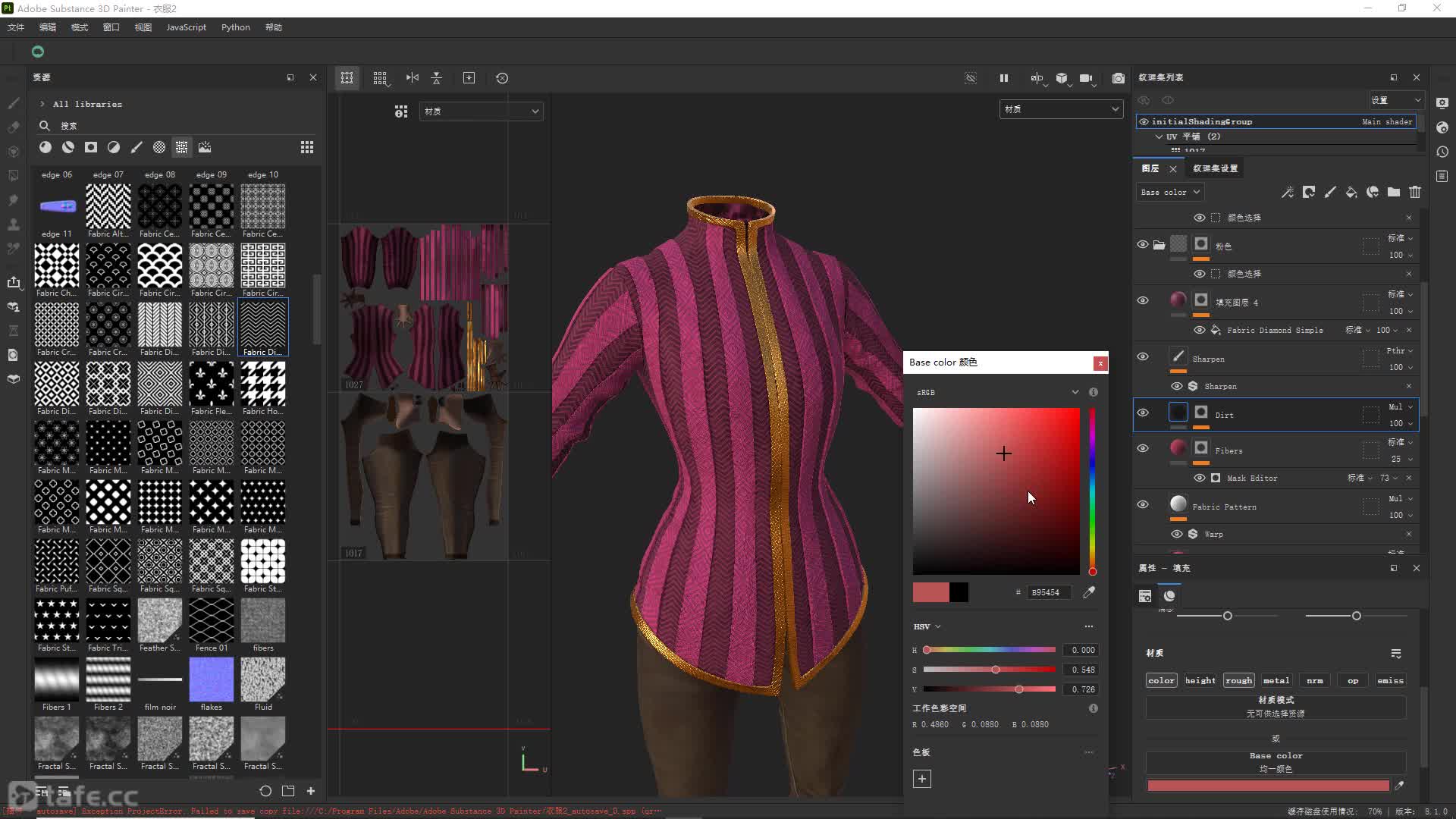Filter assets by brushes icon
Image resolution: width=1456 pixels, height=819 pixels.
[x=136, y=147]
